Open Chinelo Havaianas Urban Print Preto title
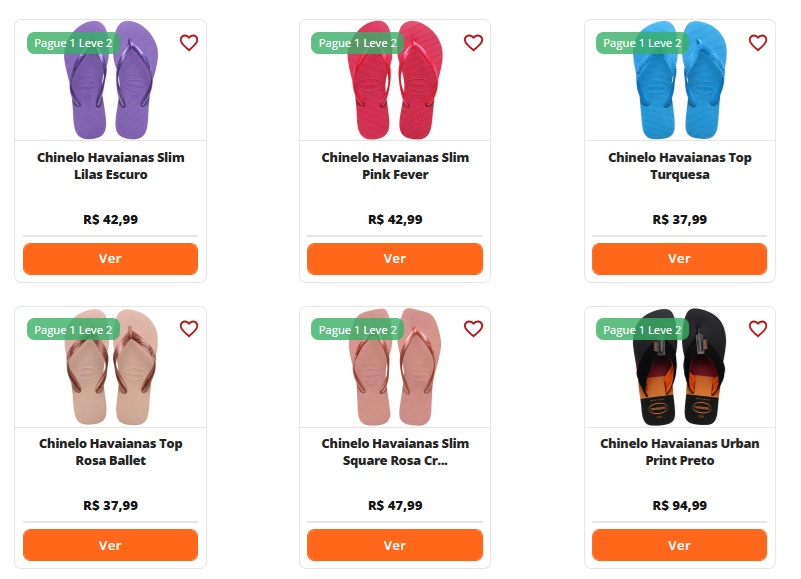Viewport: 801px width, 579px height. coord(679,452)
